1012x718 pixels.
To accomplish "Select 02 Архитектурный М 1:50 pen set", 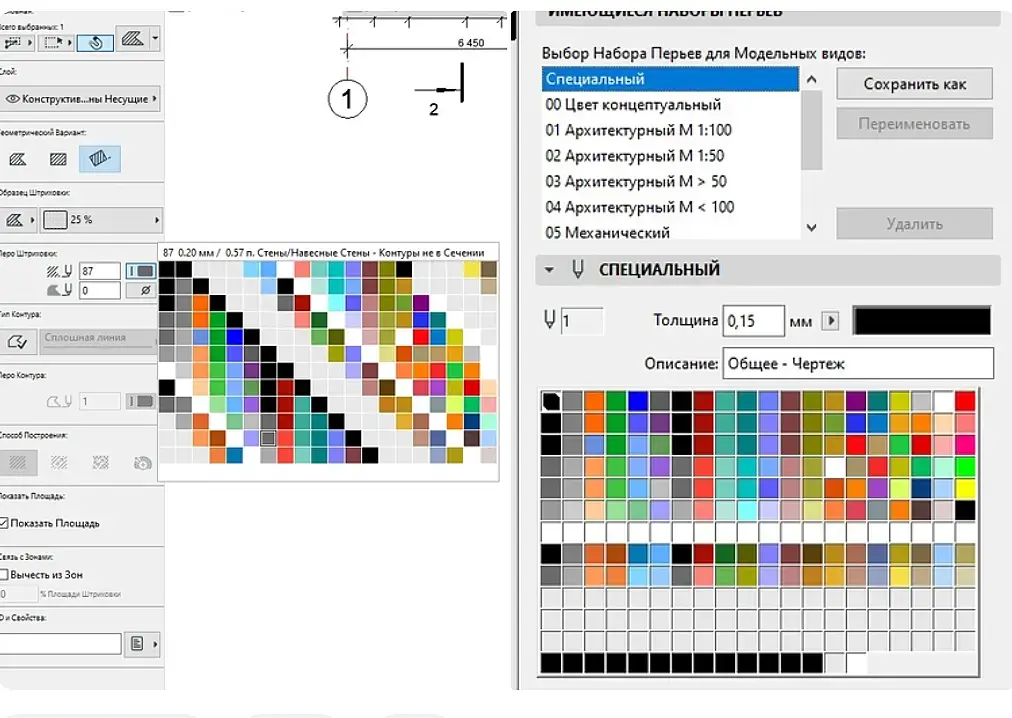I will click(x=670, y=156).
